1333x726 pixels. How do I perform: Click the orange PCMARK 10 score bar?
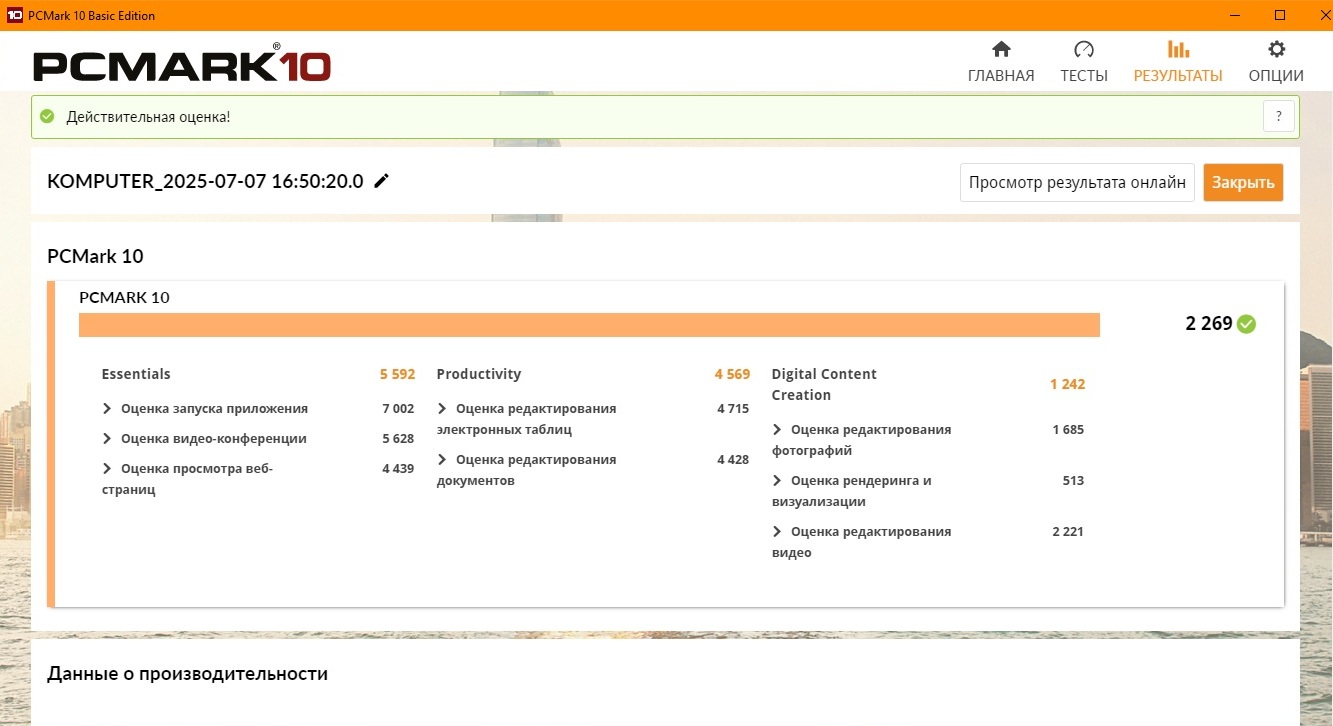(589, 325)
